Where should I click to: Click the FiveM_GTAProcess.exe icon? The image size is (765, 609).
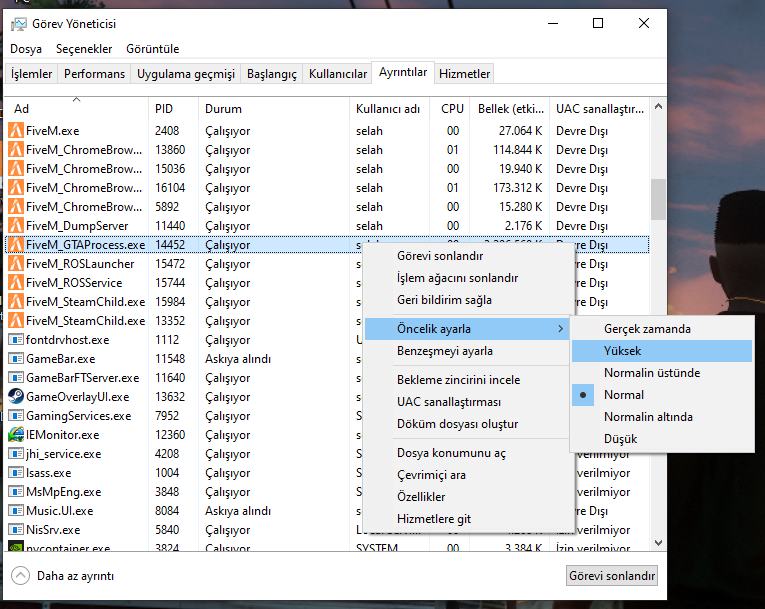click(x=16, y=244)
